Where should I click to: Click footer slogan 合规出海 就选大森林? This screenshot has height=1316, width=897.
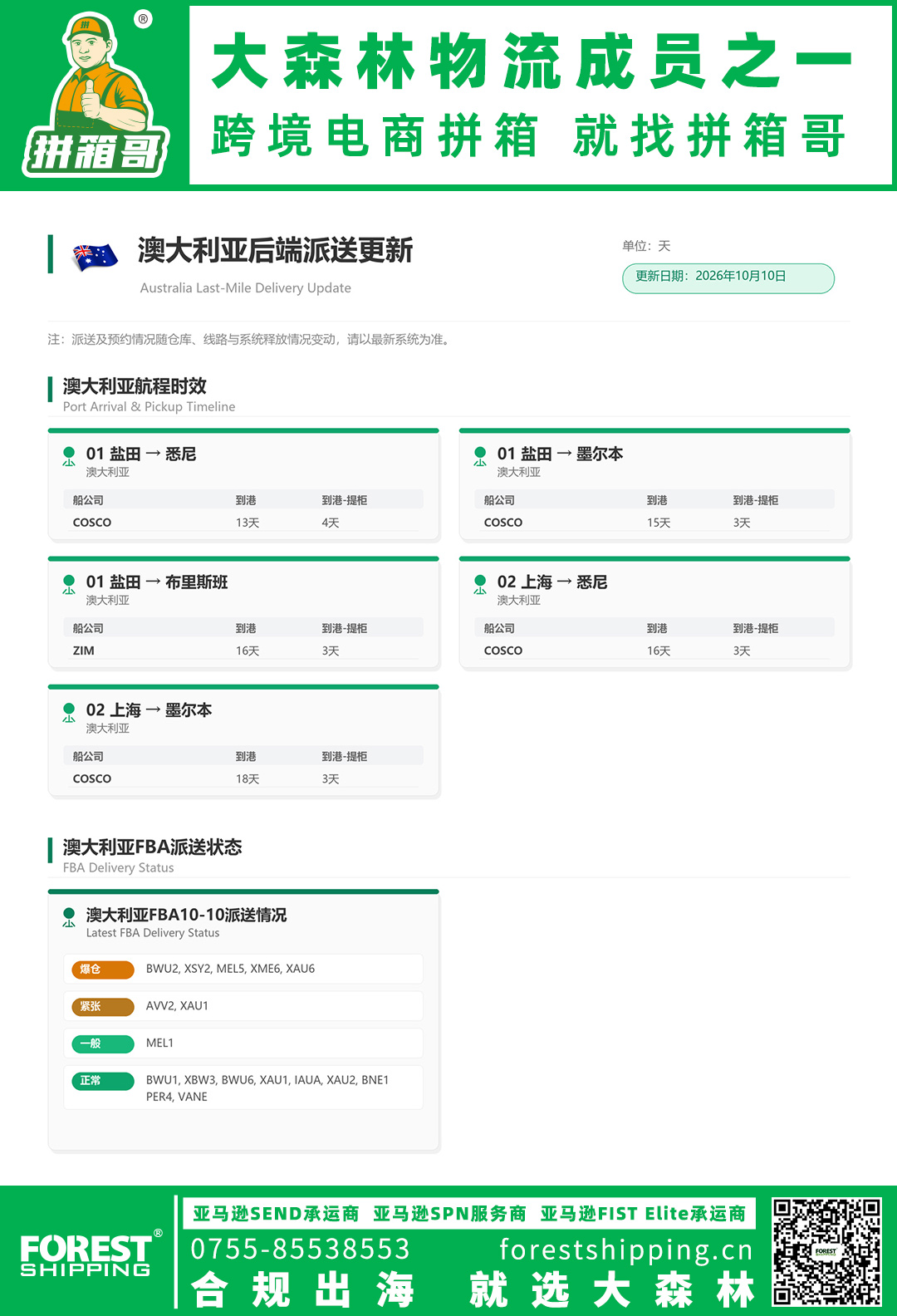click(473, 1289)
